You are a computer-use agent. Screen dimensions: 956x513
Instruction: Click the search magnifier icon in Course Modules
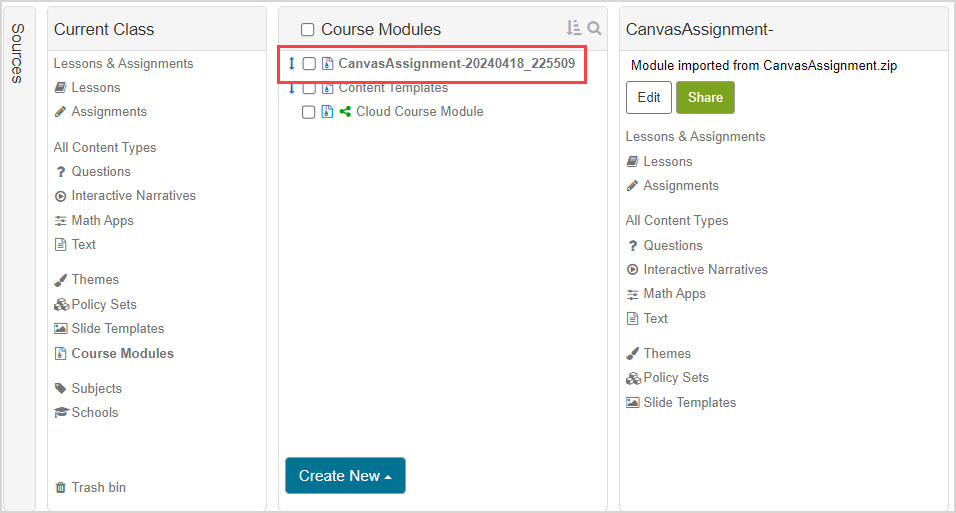point(594,29)
